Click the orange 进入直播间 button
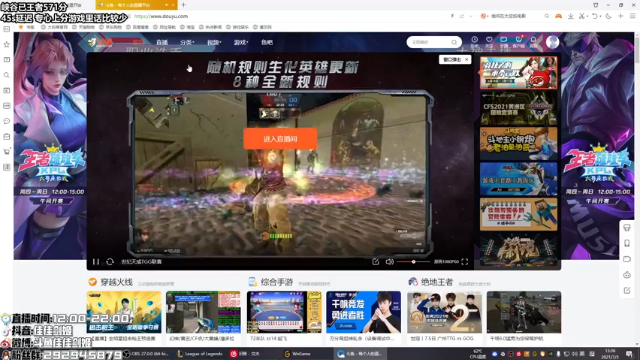The height and width of the screenshot is (360, 640). pos(280,139)
